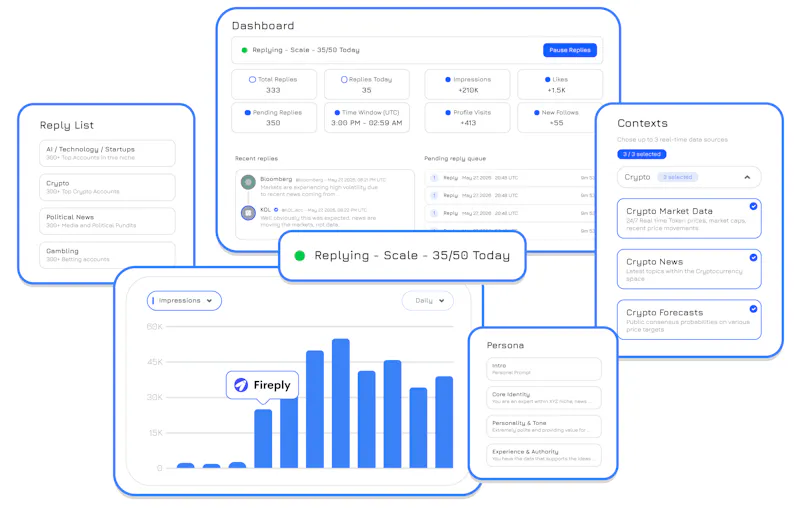Open the Daily interval dropdown
Viewport: 800px width, 508px height.
428,300
